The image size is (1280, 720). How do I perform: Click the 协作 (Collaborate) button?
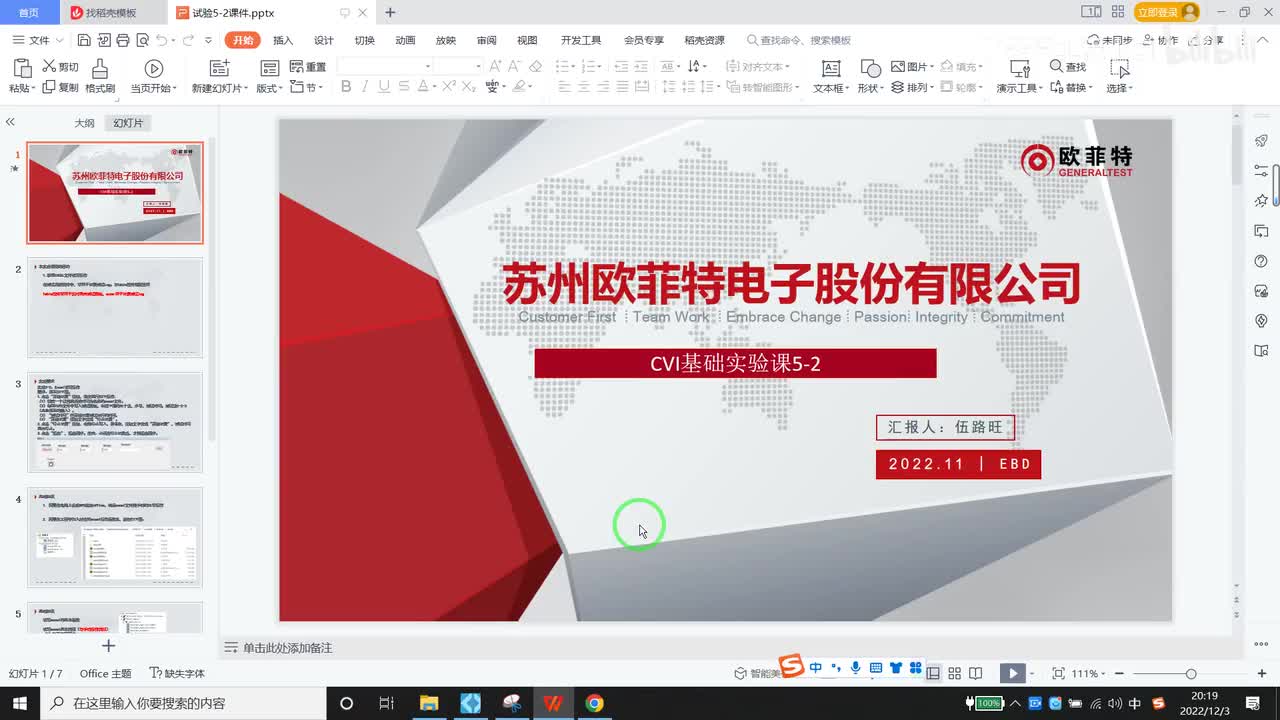pyautogui.click(x=1158, y=40)
